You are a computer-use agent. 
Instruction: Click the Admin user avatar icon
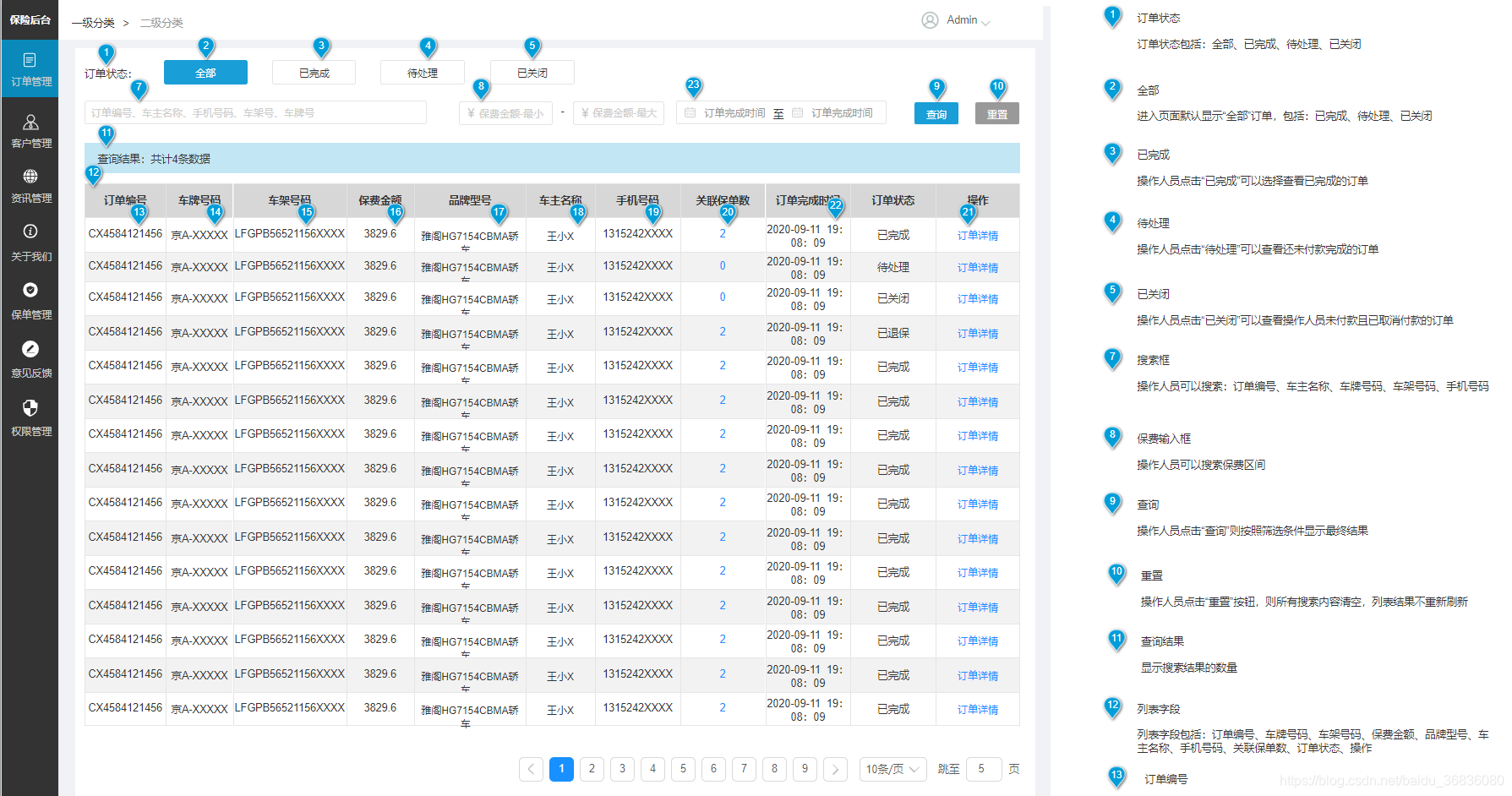click(930, 20)
